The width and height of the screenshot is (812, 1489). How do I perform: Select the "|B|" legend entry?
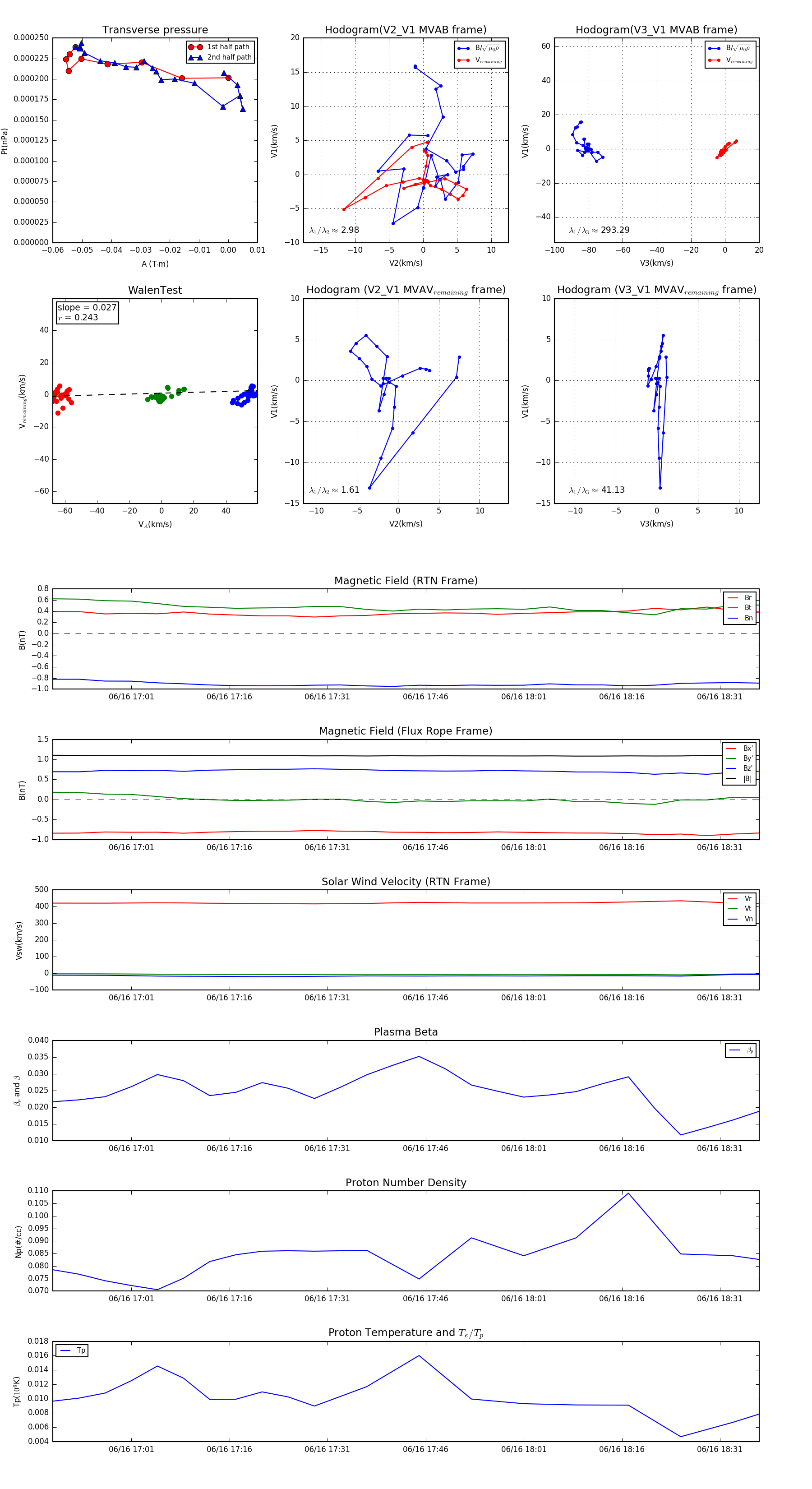point(740,779)
